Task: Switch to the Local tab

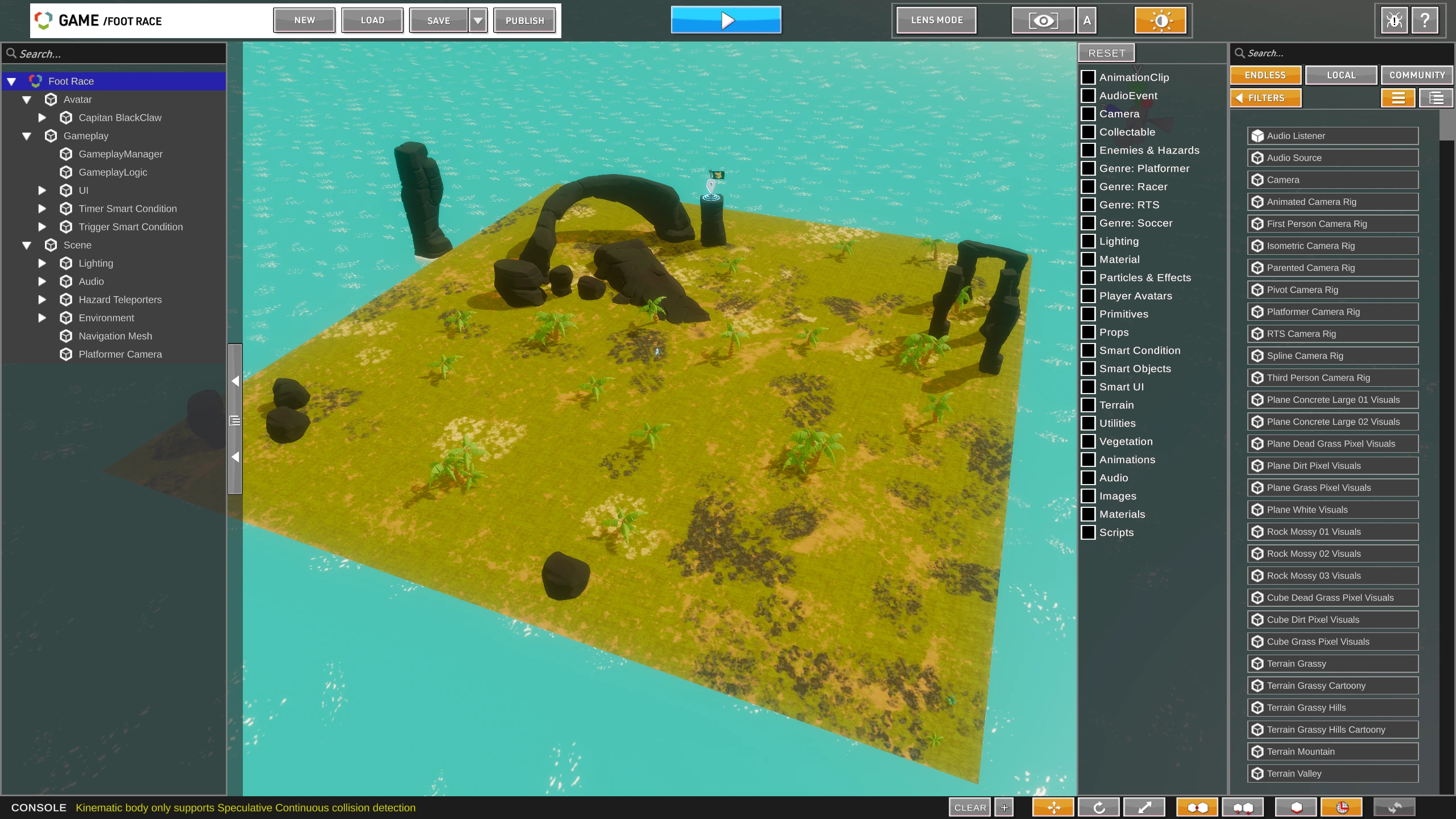Action: tap(1341, 75)
